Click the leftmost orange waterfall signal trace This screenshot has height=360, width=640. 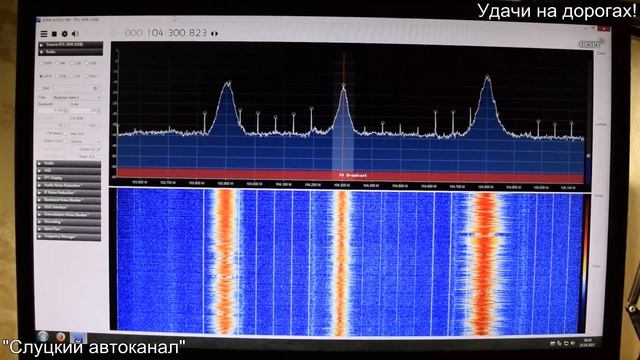click(x=225, y=261)
